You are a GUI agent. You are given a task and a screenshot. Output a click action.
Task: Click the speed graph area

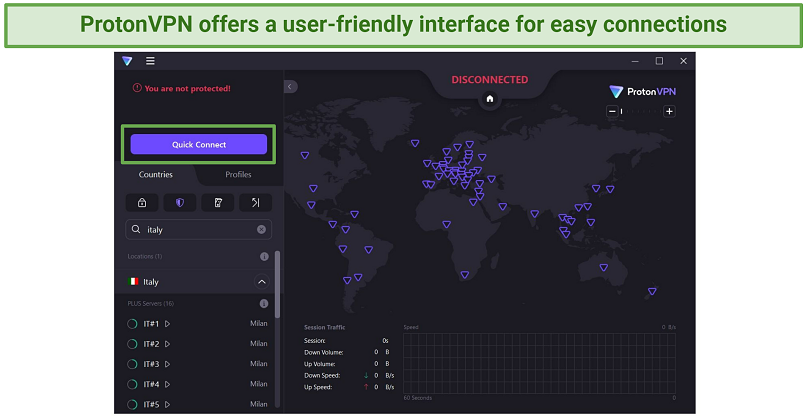coord(539,364)
